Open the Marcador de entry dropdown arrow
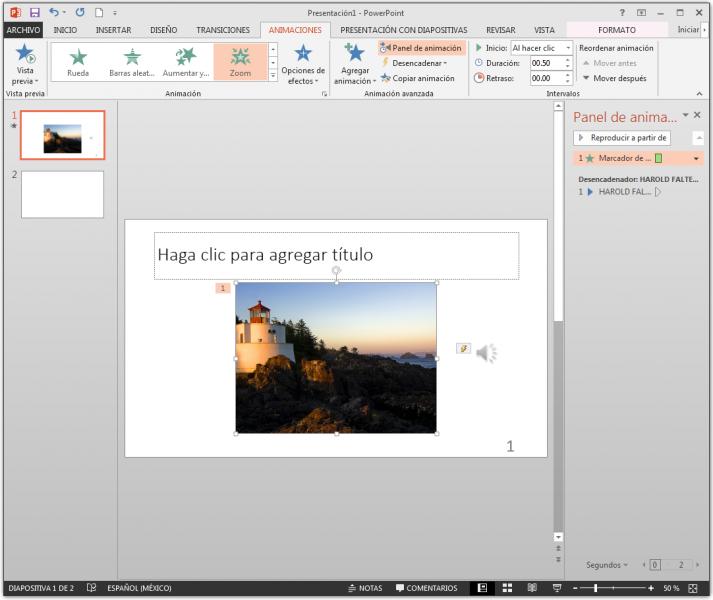713x600 pixels. point(696,159)
